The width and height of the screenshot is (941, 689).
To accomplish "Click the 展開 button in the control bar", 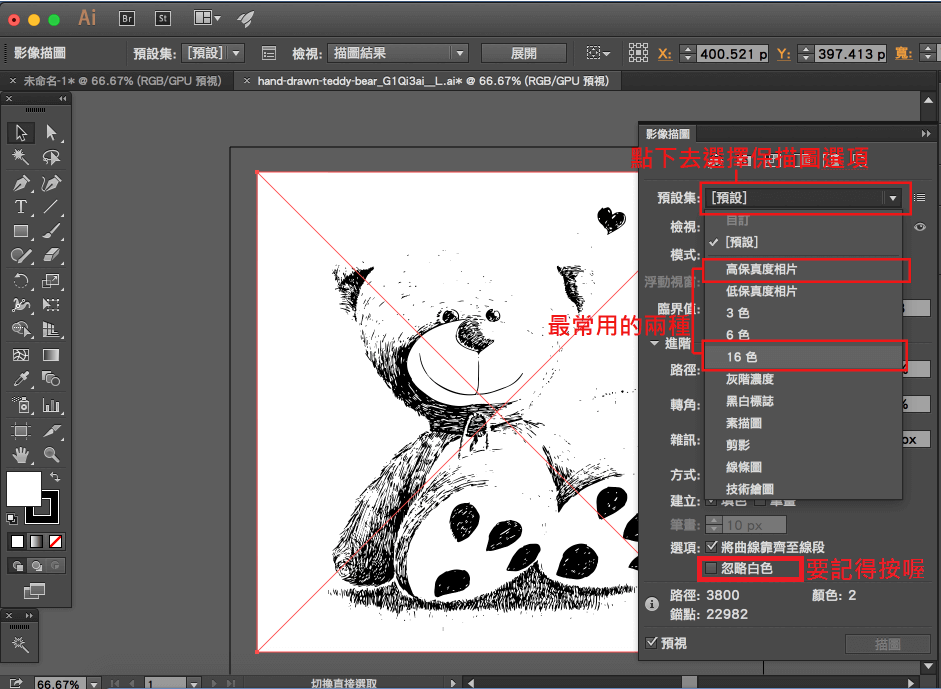I will [523, 53].
